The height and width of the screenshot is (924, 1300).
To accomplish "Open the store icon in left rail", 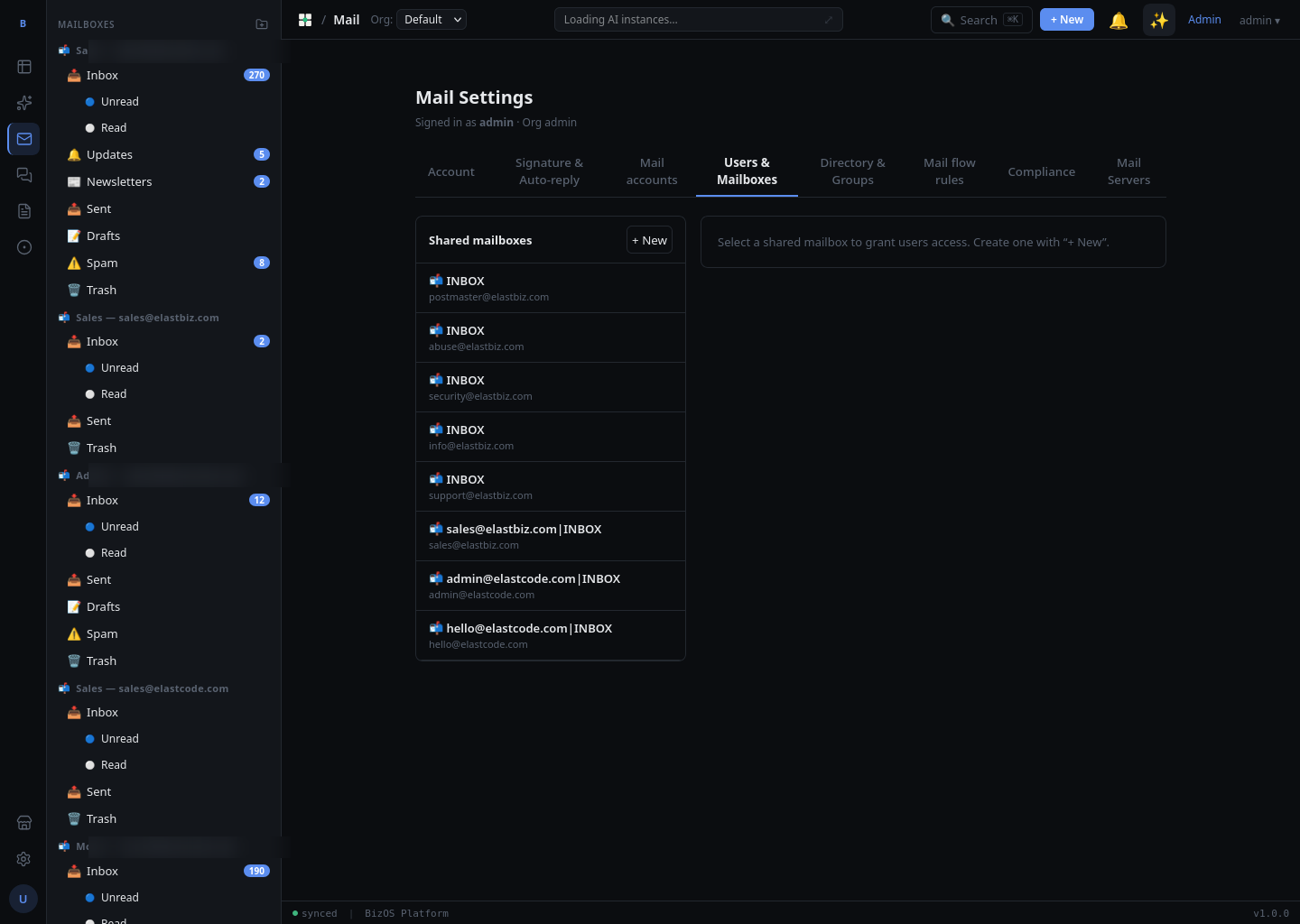I will pyautogui.click(x=24, y=823).
